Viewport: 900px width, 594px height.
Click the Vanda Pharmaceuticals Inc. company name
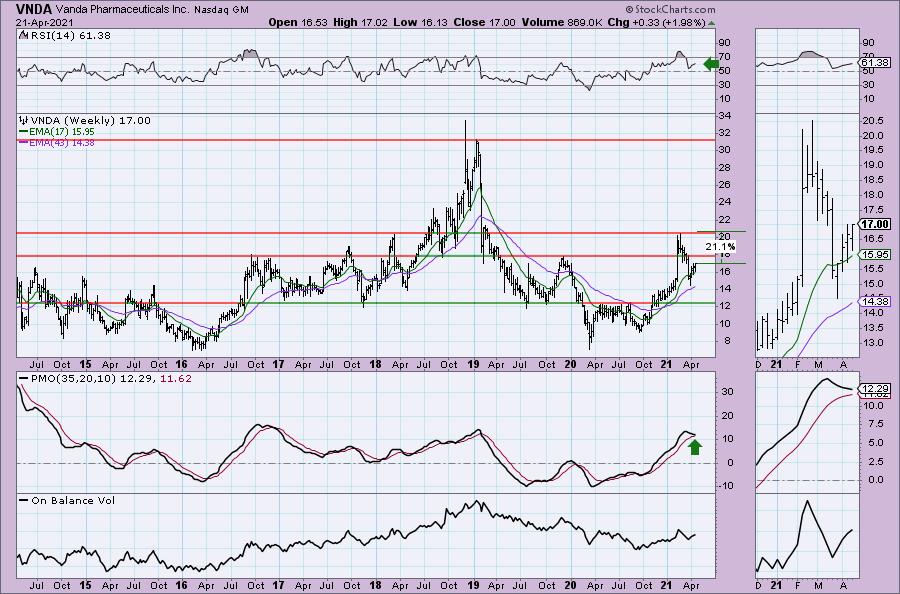(x=122, y=9)
